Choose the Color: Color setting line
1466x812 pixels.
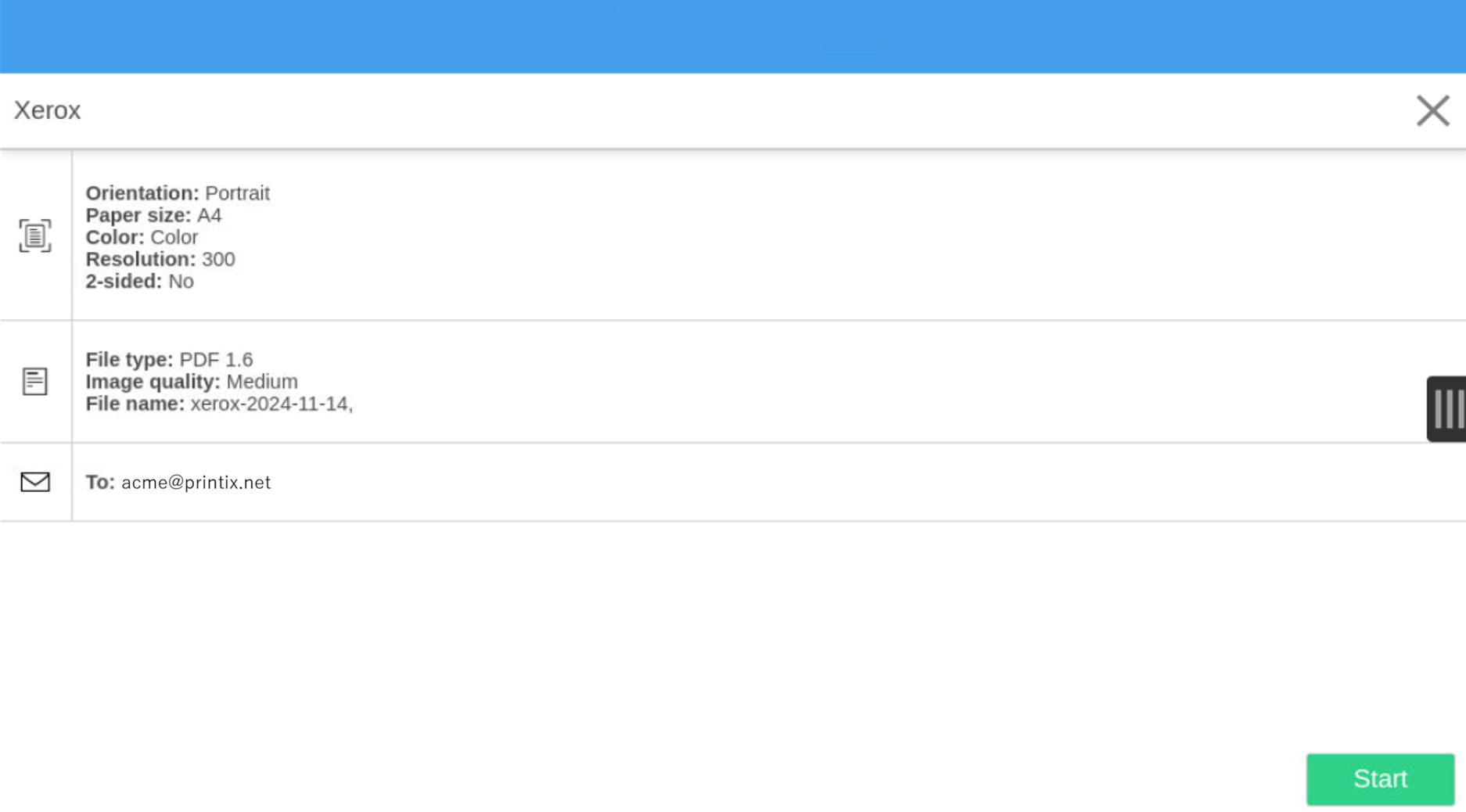142,237
